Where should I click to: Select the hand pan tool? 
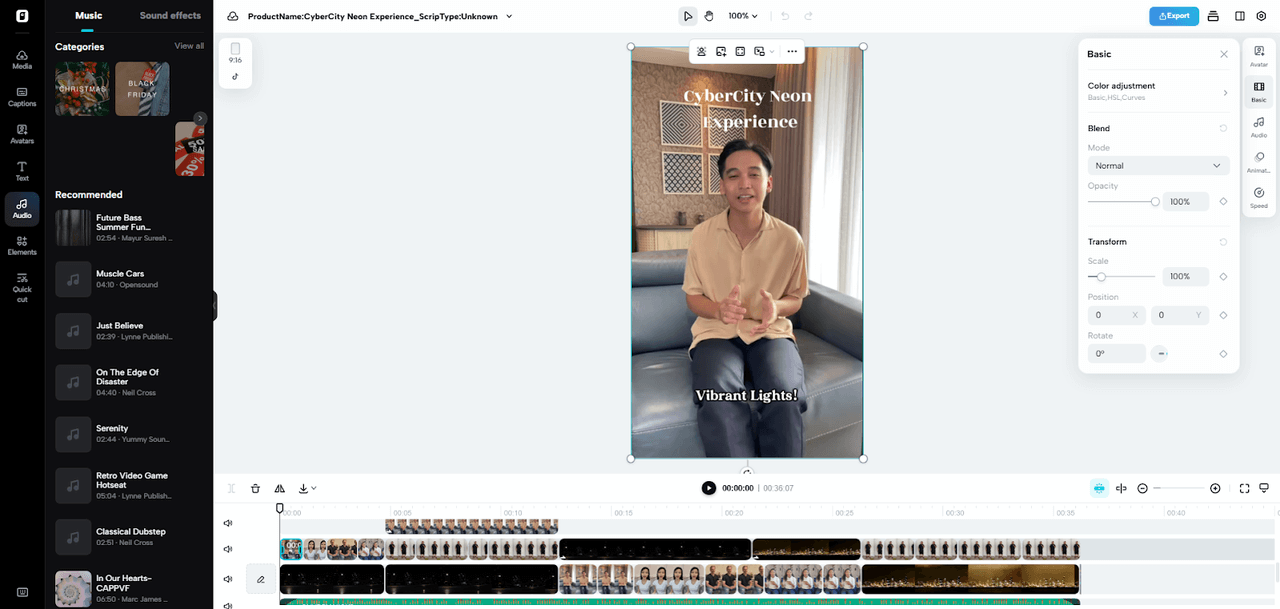(709, 16)
